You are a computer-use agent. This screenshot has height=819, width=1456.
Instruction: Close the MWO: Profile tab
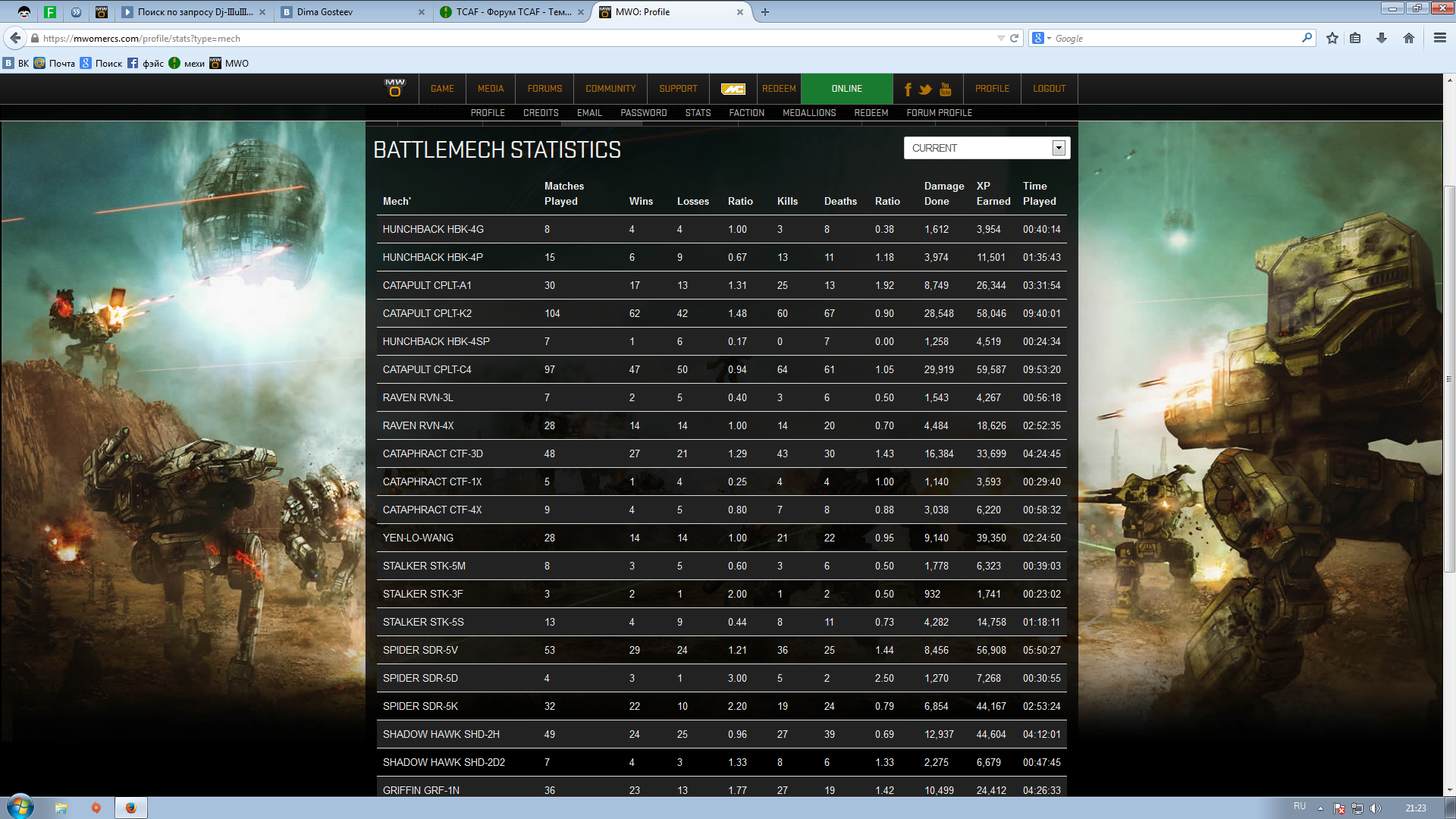click(740, 12)
